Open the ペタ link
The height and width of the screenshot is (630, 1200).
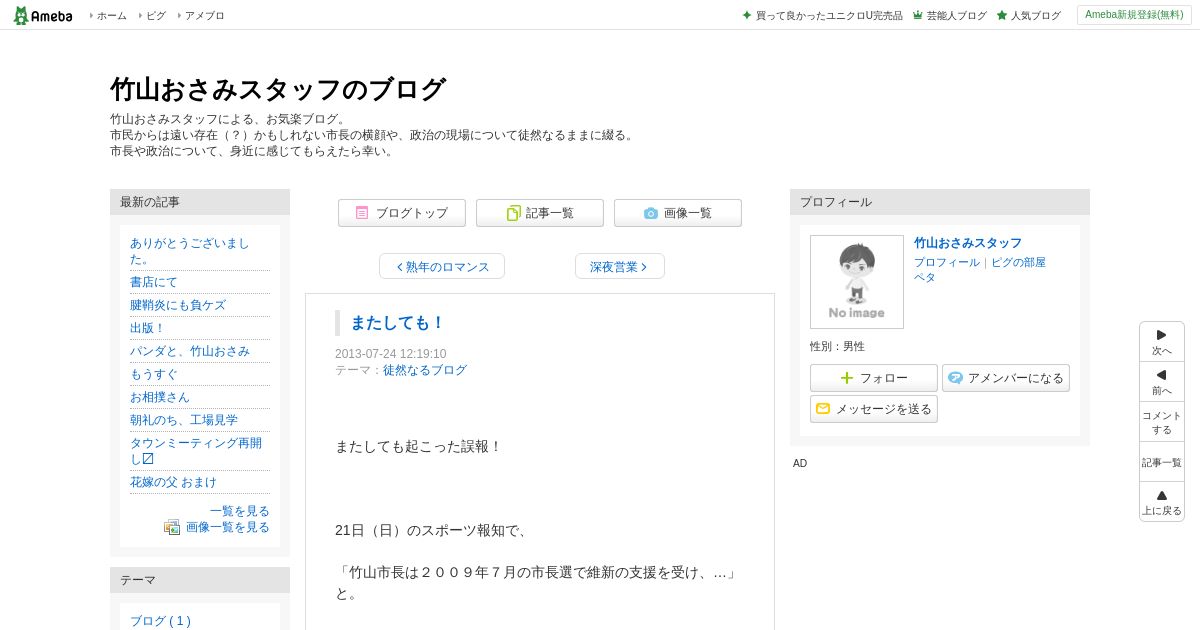(925, 277)
